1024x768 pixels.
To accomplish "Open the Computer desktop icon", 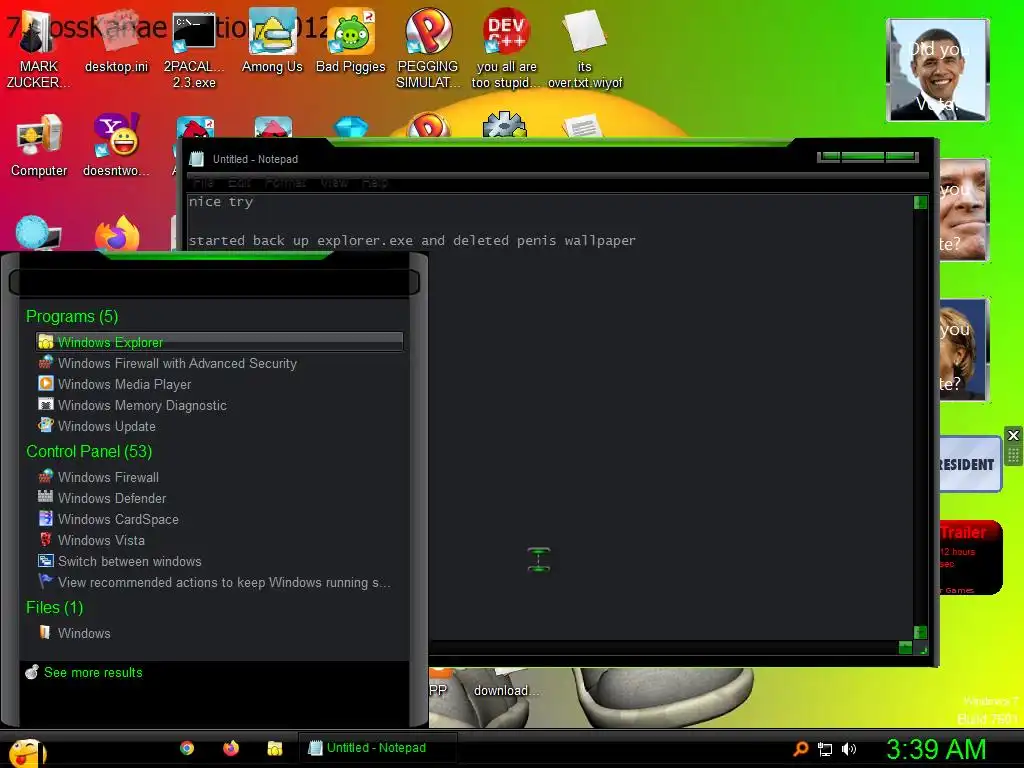I will pyautogui.click(x=39, y=146).
